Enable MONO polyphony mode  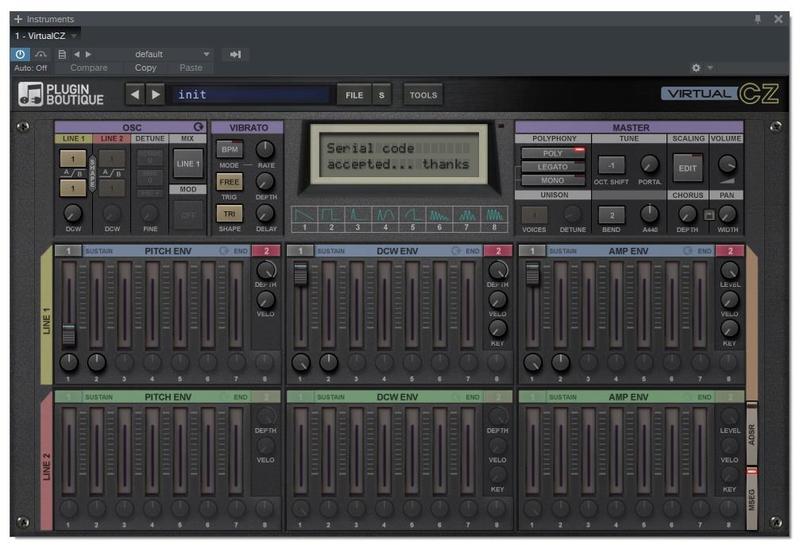pos(553,180)
